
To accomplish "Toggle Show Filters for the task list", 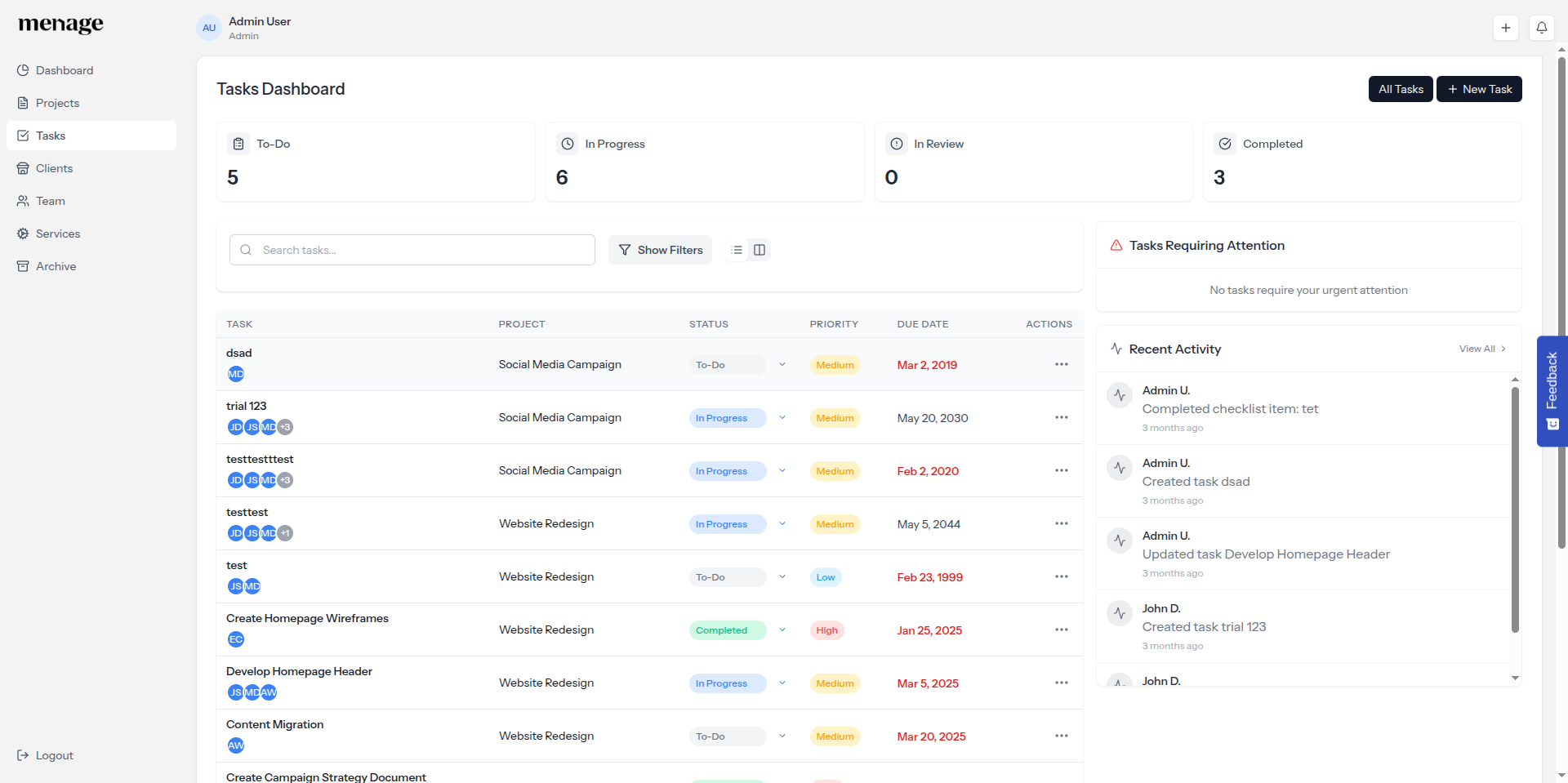I will [x=660, y=250].
